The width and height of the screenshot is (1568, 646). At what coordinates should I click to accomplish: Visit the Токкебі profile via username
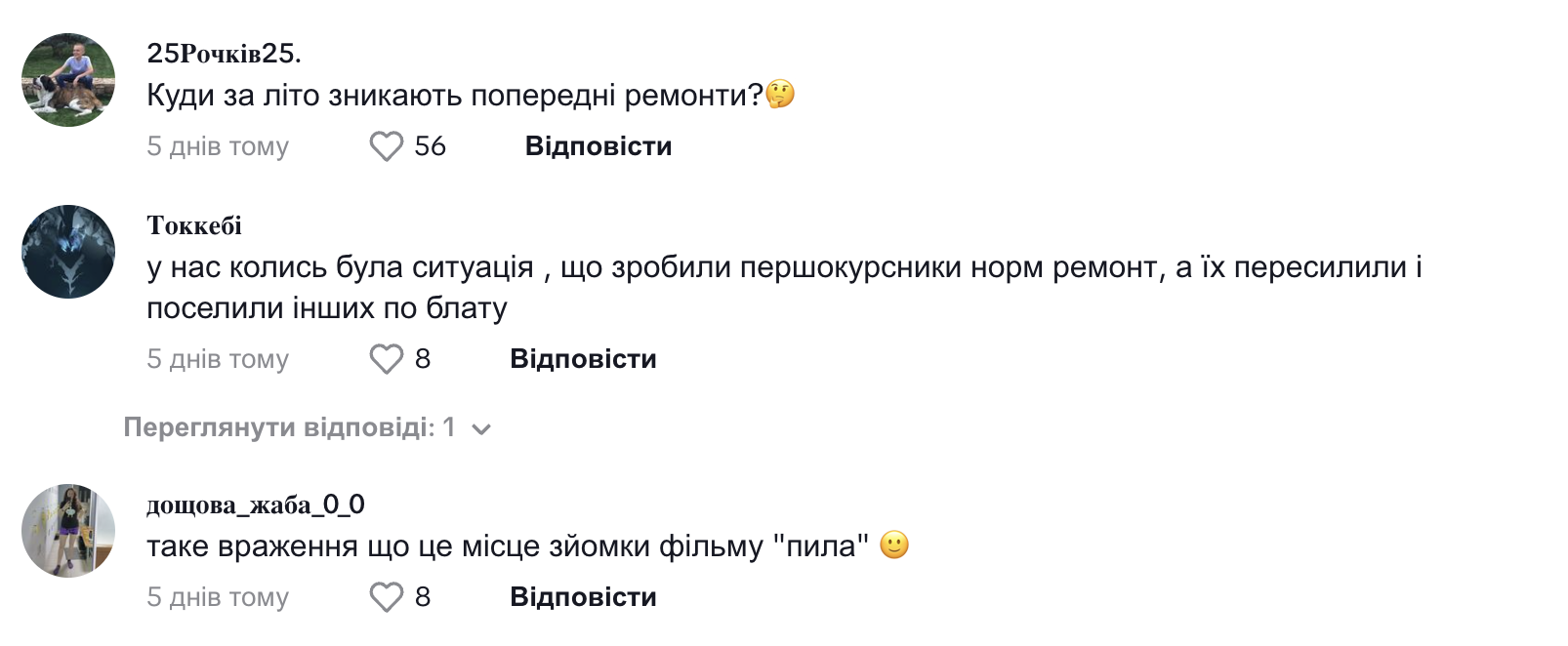tap(194, 225)
